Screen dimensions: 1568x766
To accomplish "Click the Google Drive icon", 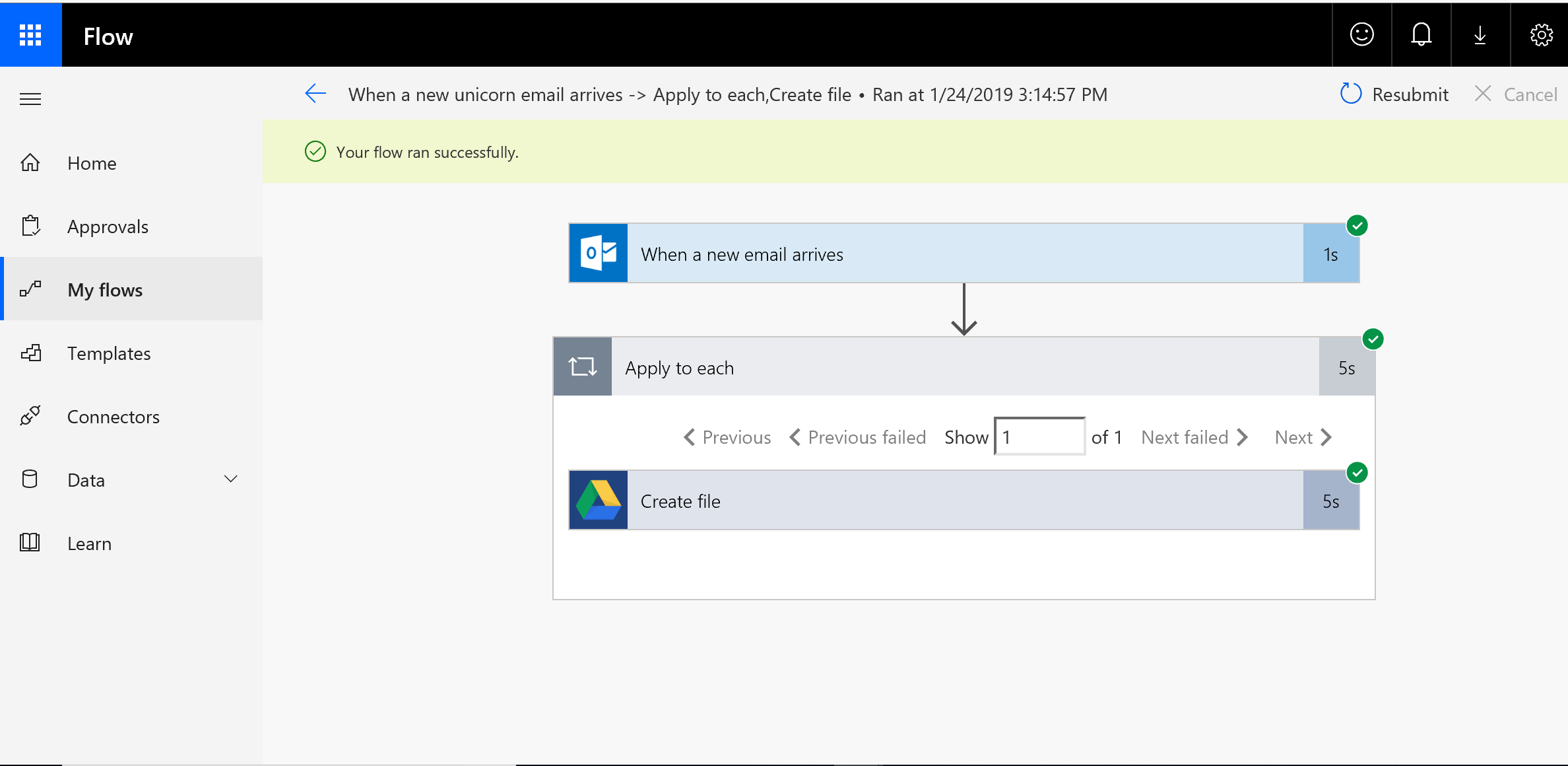I will [598, 500].
